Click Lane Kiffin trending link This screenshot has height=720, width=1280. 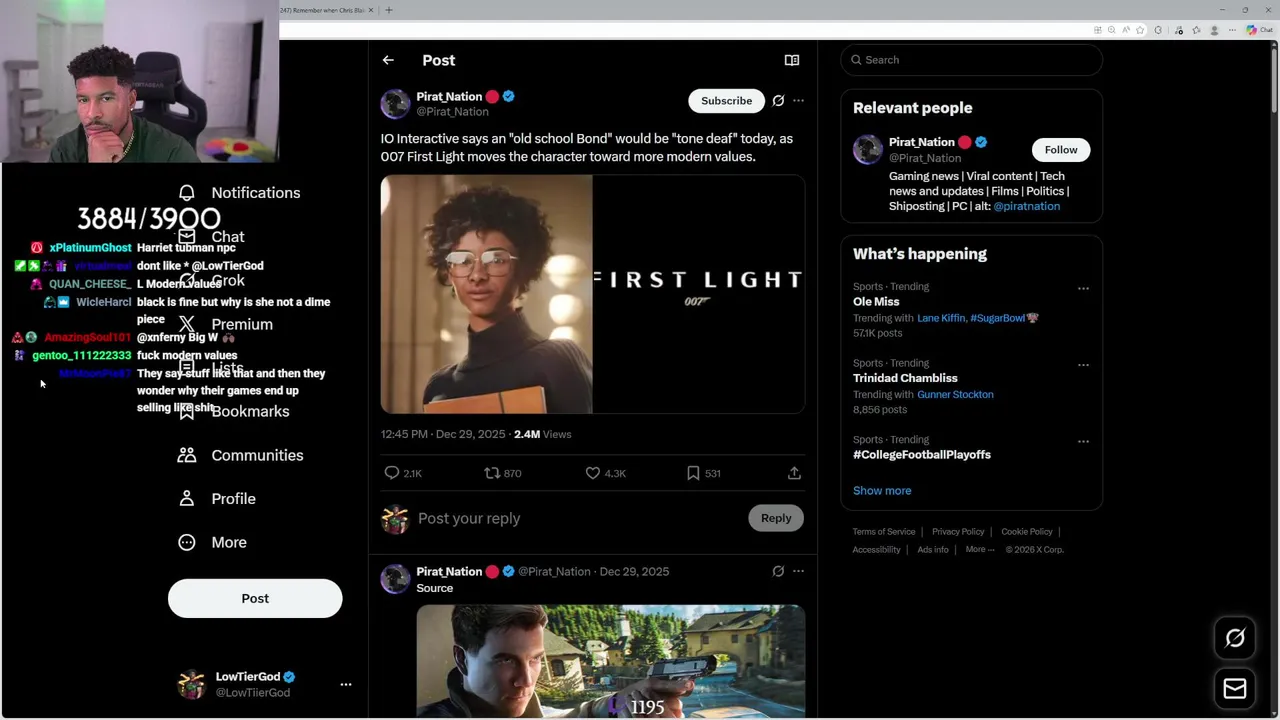point(941,318)
